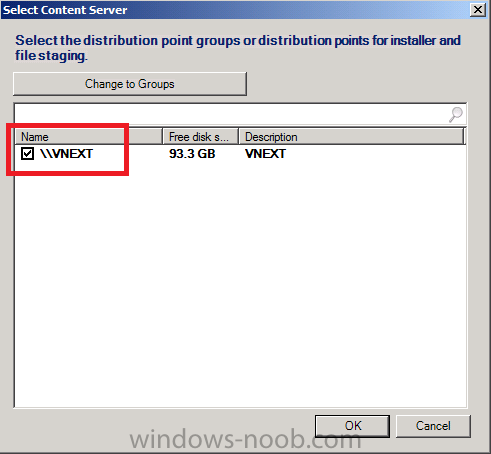This screenshot has width=491, height=454.
Task: Click the blue instruction text heading
Action: click(238, 48)
